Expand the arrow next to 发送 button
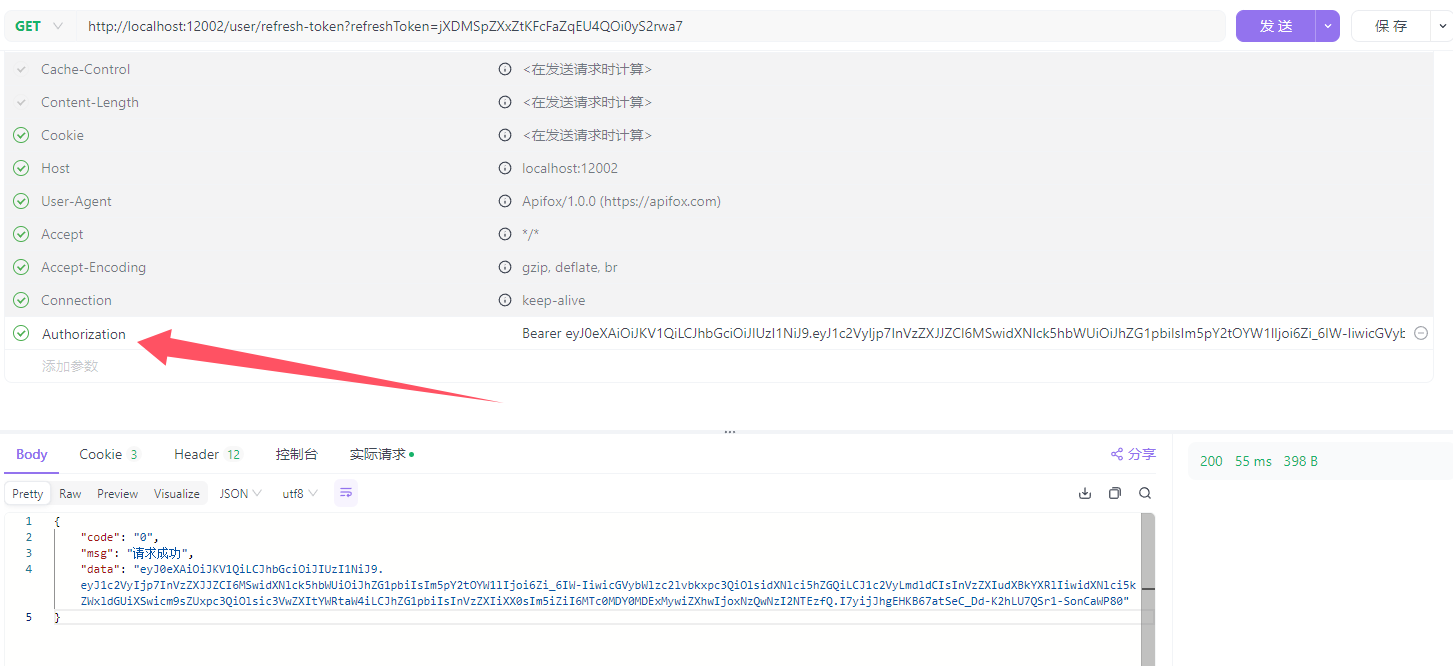The image size is (1453, 666). (x=1328, y=26)
